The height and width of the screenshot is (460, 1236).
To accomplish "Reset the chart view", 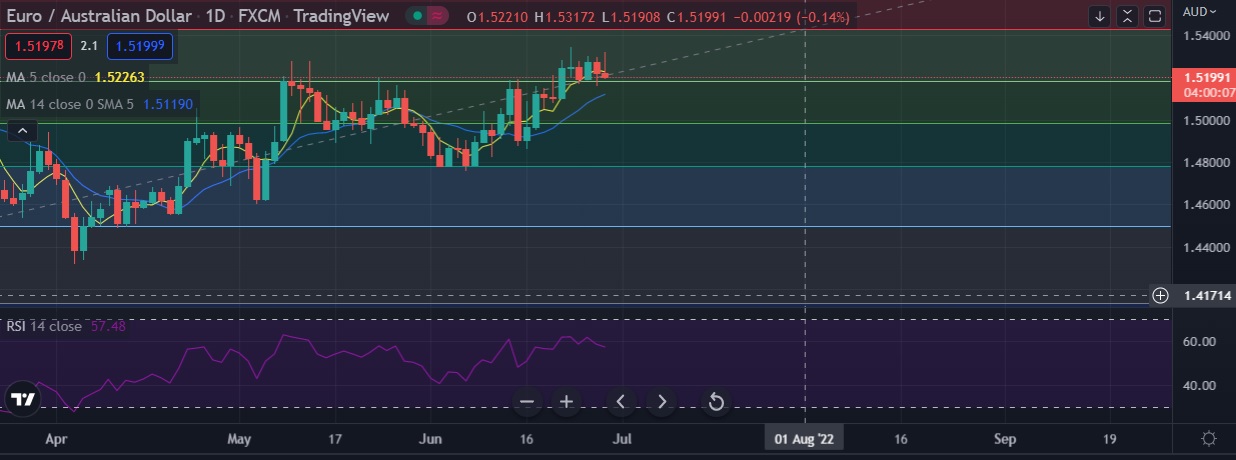I will [716, 402].
